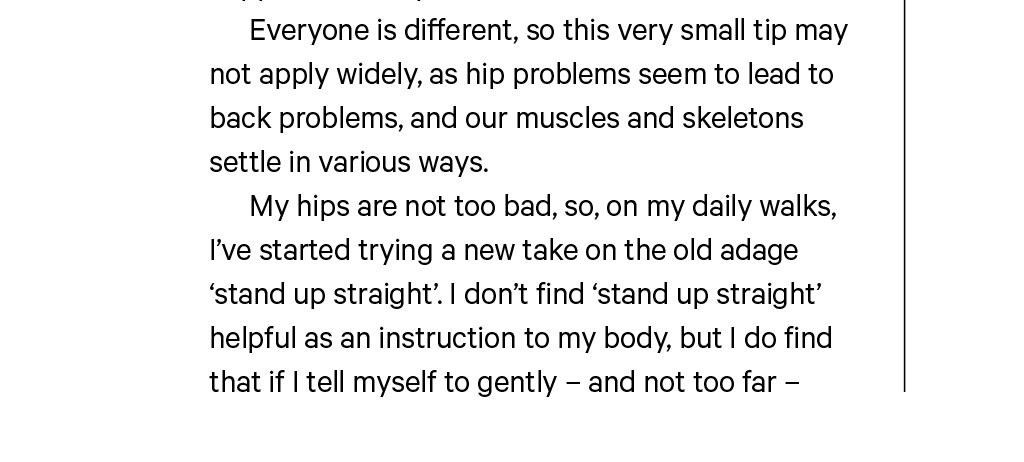Click the word "different" in first line
The height and width of the screenshot is (462, 1024).
click(x=460, y=31)
